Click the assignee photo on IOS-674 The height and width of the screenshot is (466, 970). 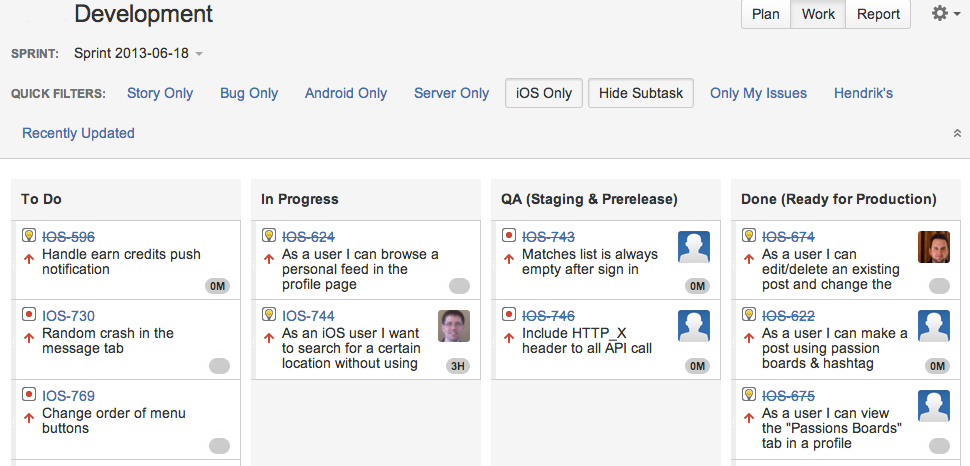tap(934, 247)
